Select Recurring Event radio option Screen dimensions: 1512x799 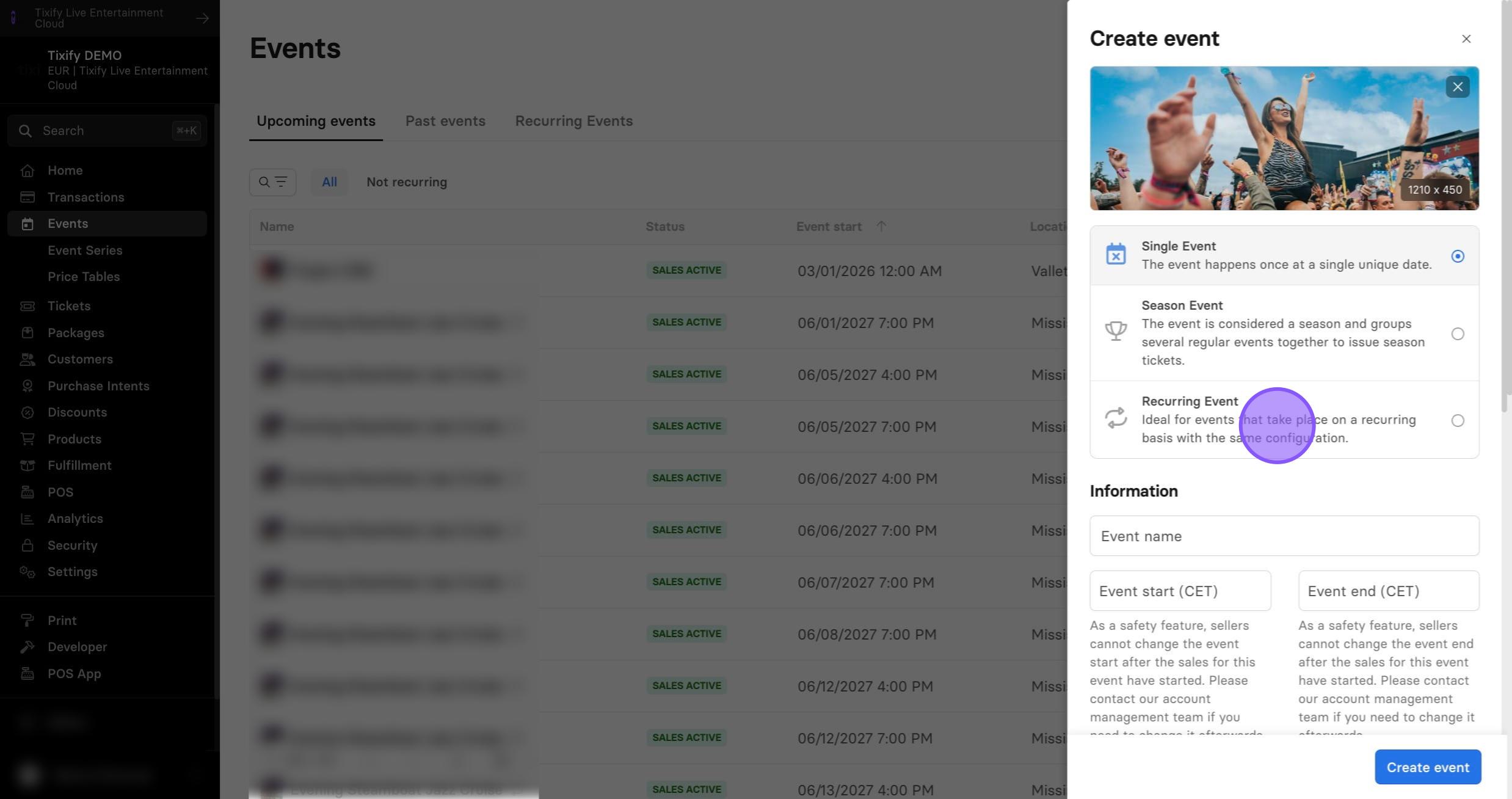pos(1458,420)
